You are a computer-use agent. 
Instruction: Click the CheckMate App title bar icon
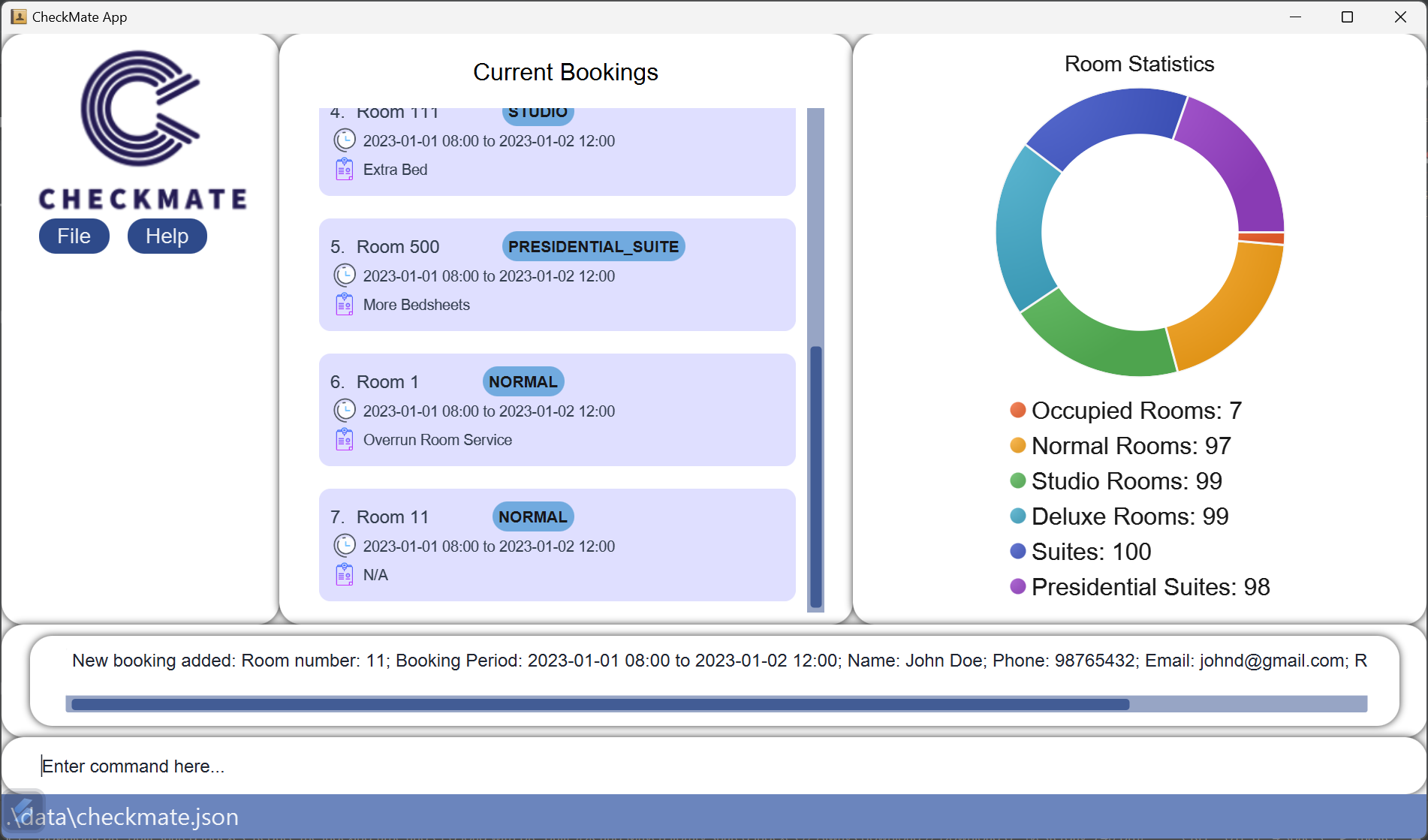tap(19, 17)
